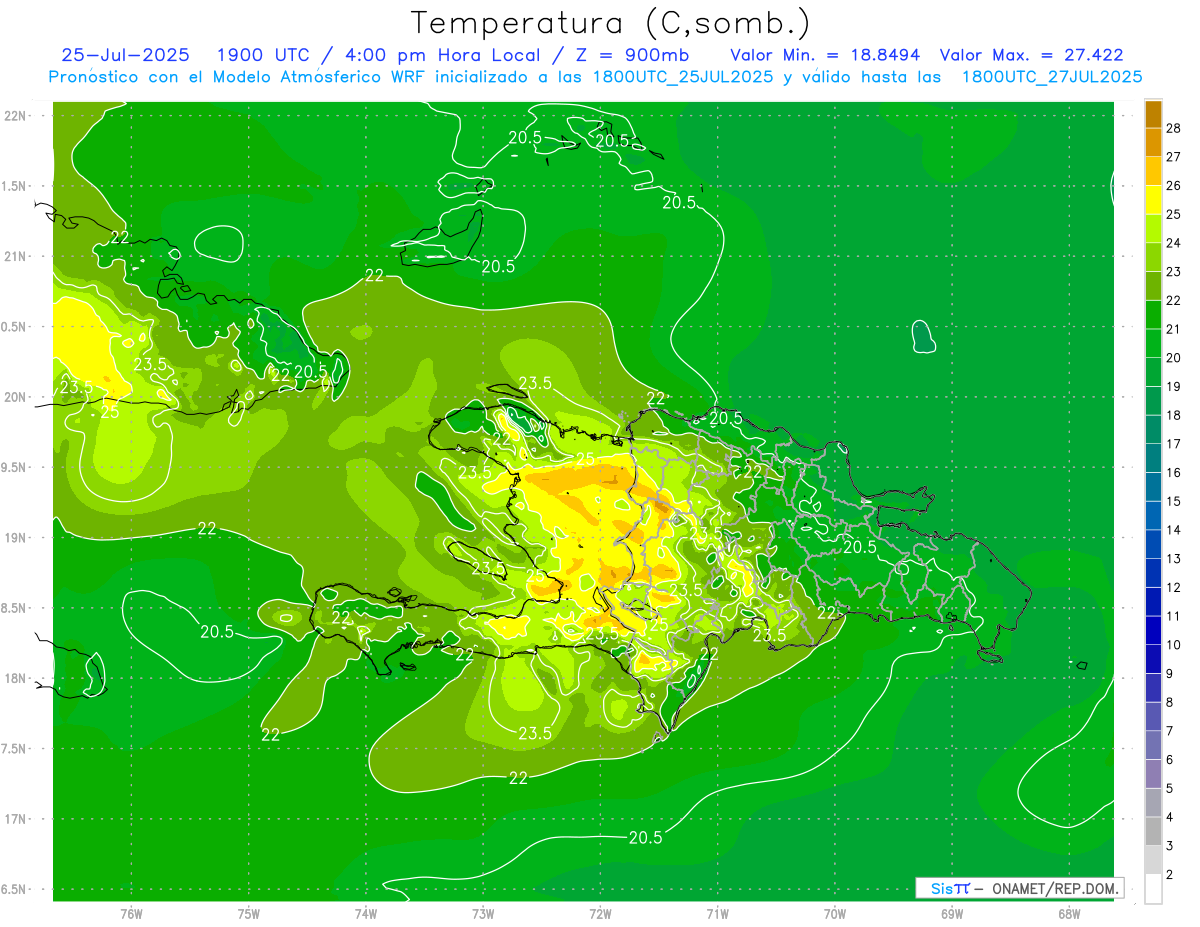
Task: Click the legend tick label '7'
Action: click(1171, 731)
